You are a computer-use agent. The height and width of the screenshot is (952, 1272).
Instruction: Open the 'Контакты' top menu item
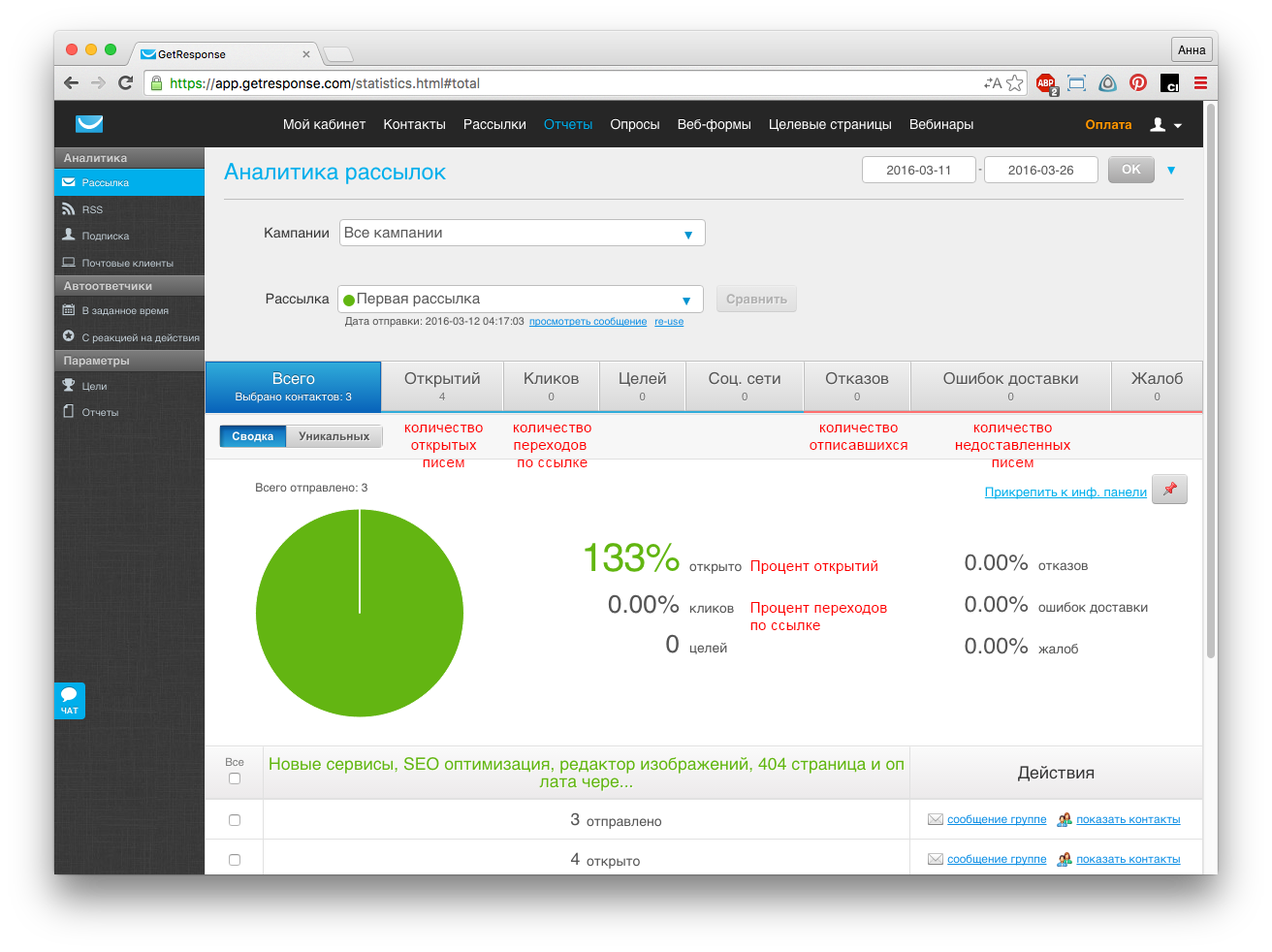pos(414,125)
